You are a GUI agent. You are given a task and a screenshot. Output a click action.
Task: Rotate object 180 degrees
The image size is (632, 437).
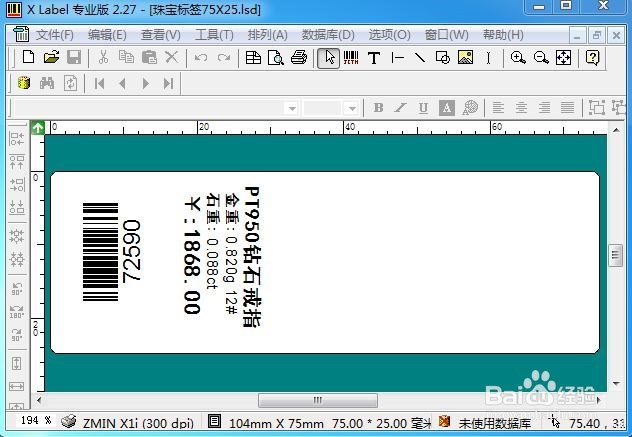(x=17, y=311)
